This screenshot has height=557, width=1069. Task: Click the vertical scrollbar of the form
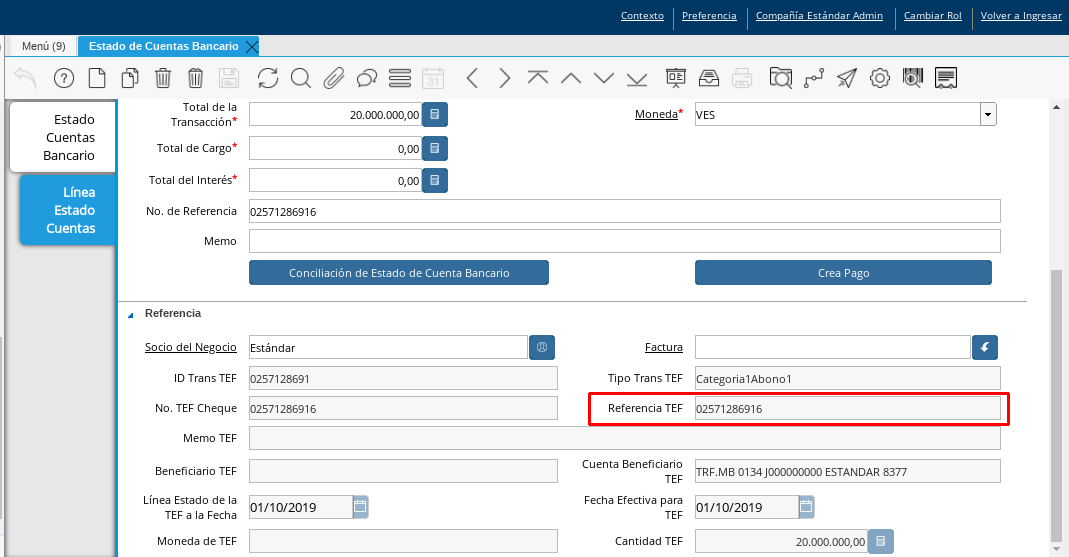click(1057, 400)
